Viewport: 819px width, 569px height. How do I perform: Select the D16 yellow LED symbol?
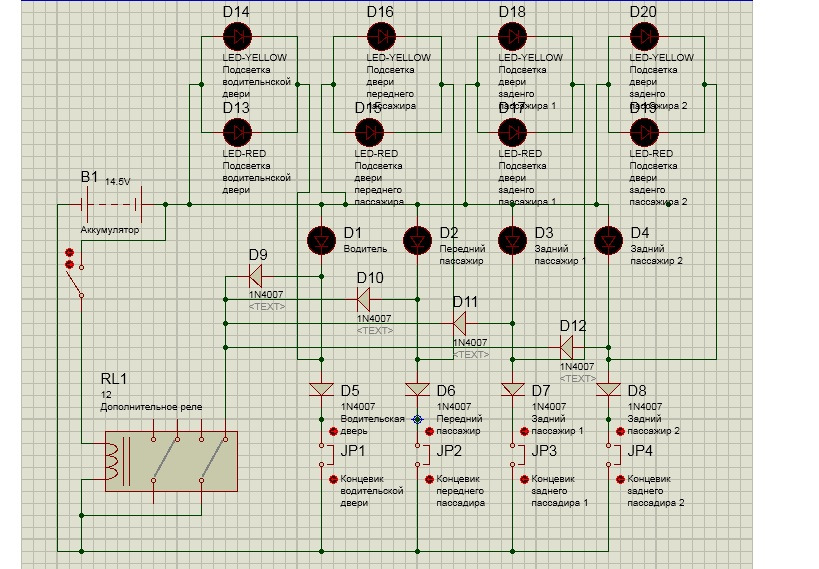381,37
